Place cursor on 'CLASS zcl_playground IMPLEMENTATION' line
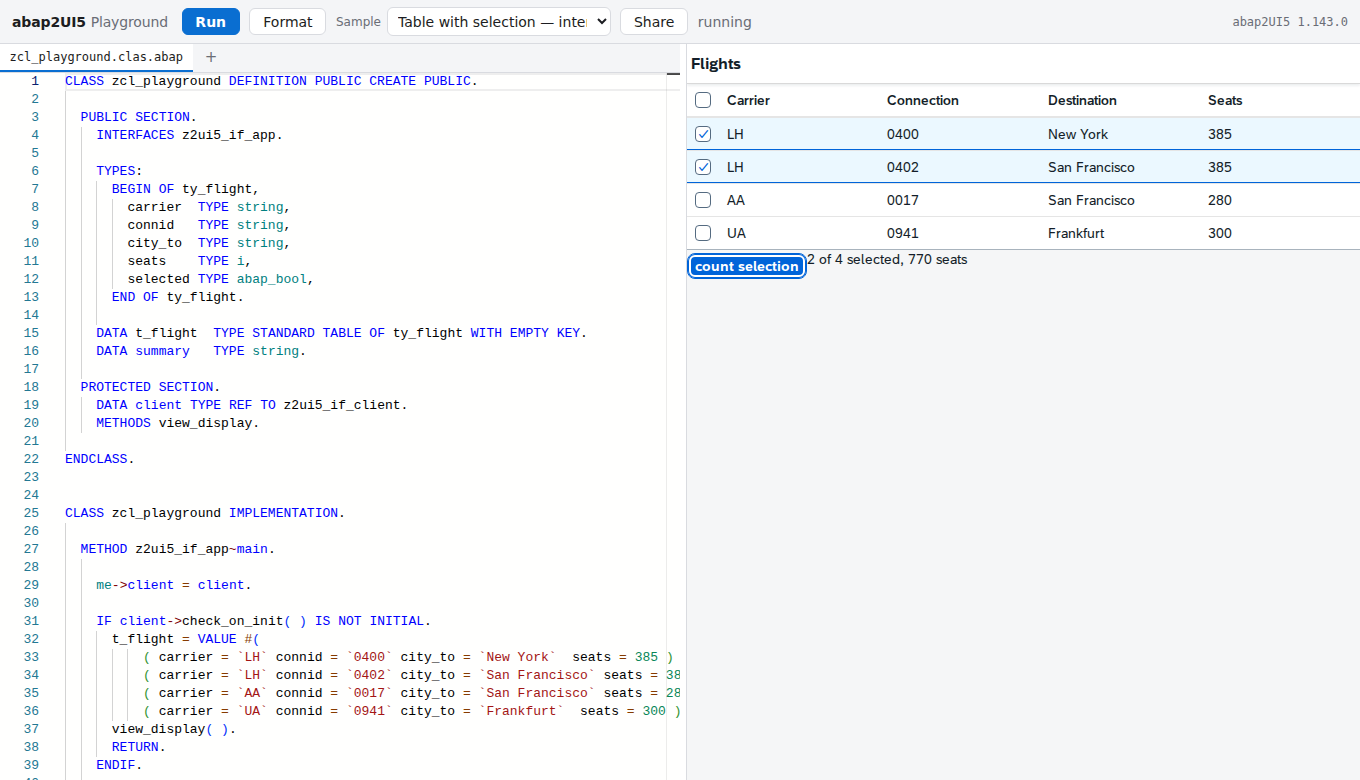1360x780 pixels. point(205,513)
